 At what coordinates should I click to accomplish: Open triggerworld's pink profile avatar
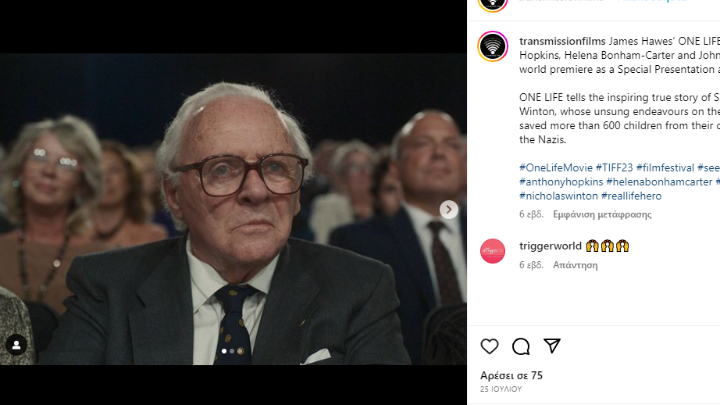coord(493,251)
